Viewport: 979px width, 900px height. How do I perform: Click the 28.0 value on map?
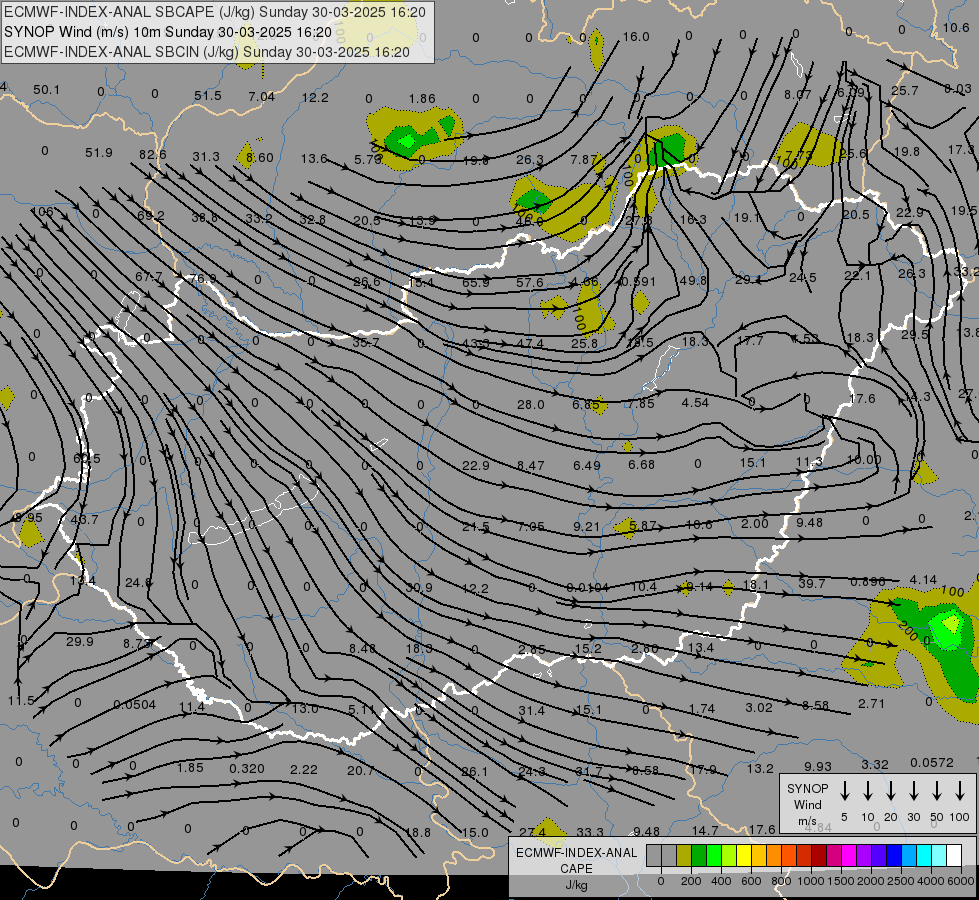tap(531, 405)
